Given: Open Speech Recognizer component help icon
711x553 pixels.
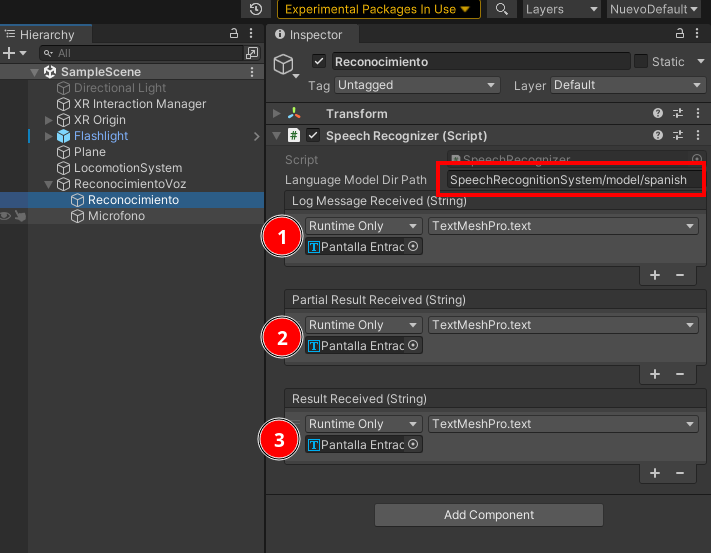Looking at the screenshot, I should pos(658,135).
